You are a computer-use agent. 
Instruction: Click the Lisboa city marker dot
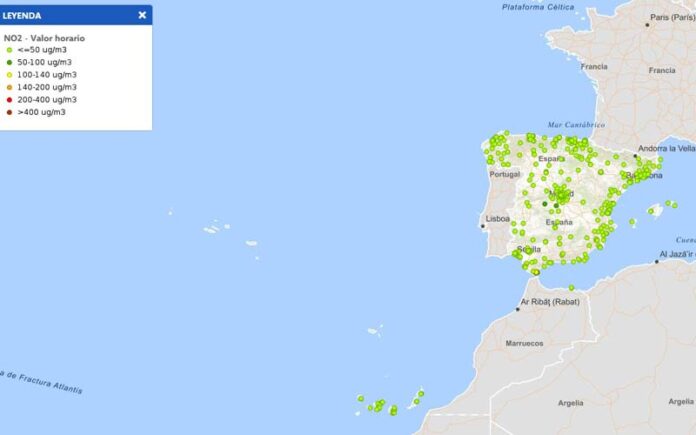483,225
